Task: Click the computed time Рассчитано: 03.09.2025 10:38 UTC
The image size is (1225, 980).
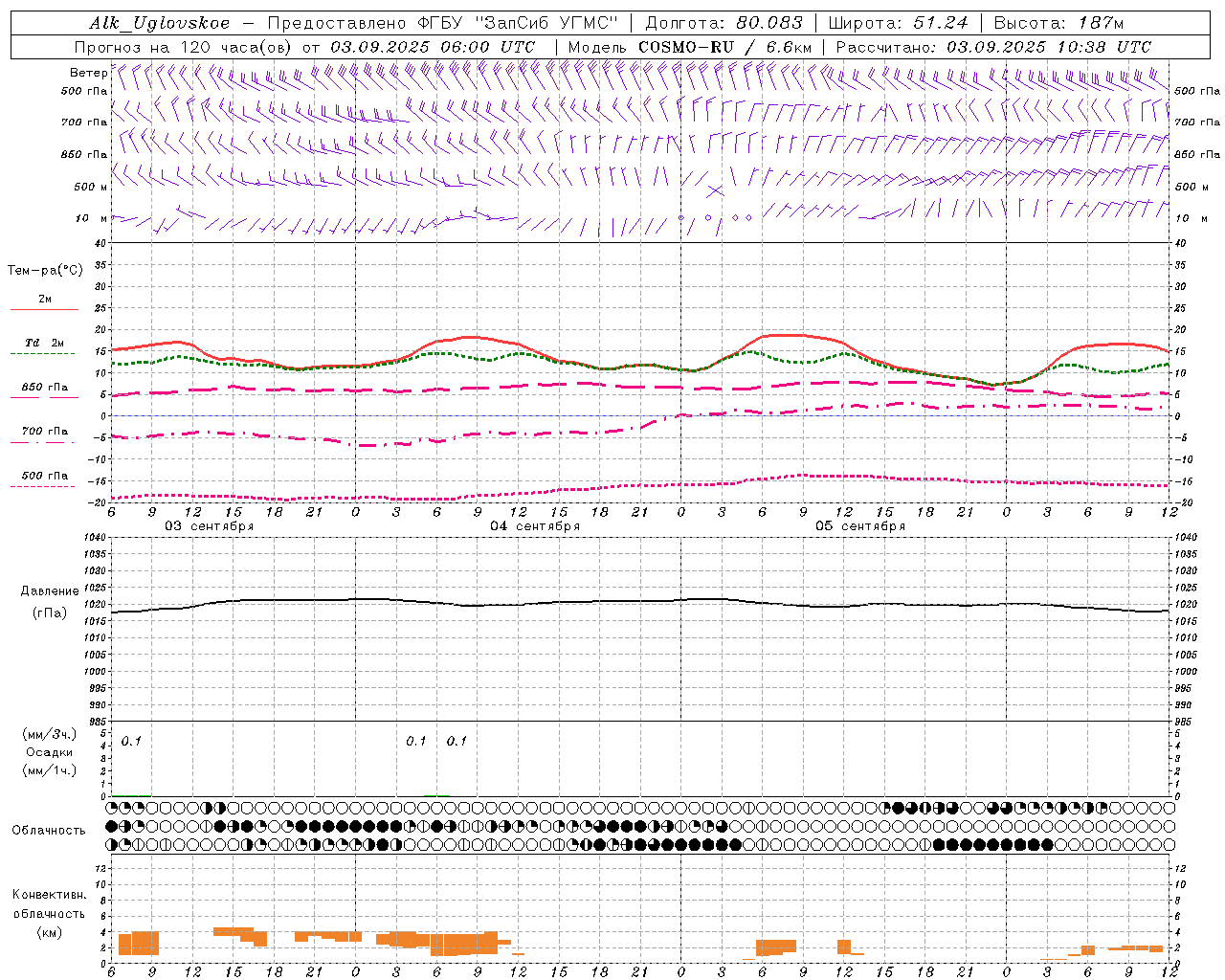Action: click(993, 47)
